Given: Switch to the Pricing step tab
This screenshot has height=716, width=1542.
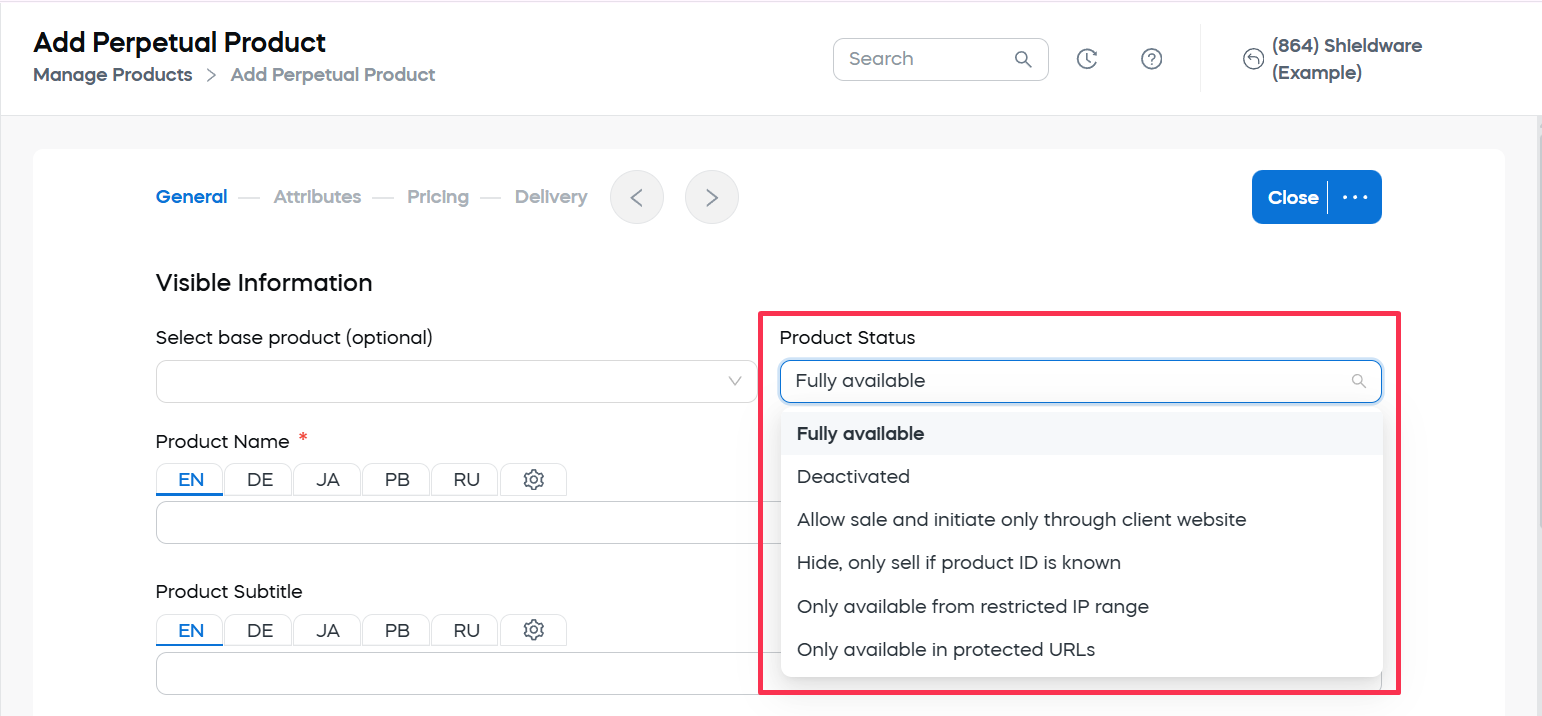Looking at the screenshot, I should [x=438, y=197].
